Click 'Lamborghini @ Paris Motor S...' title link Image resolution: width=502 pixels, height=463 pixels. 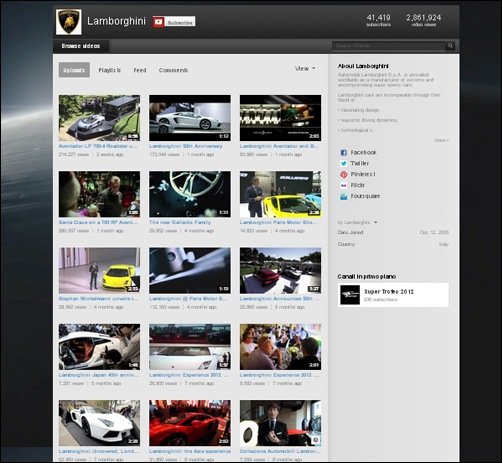pyautogui.click(x=188, y=299)
